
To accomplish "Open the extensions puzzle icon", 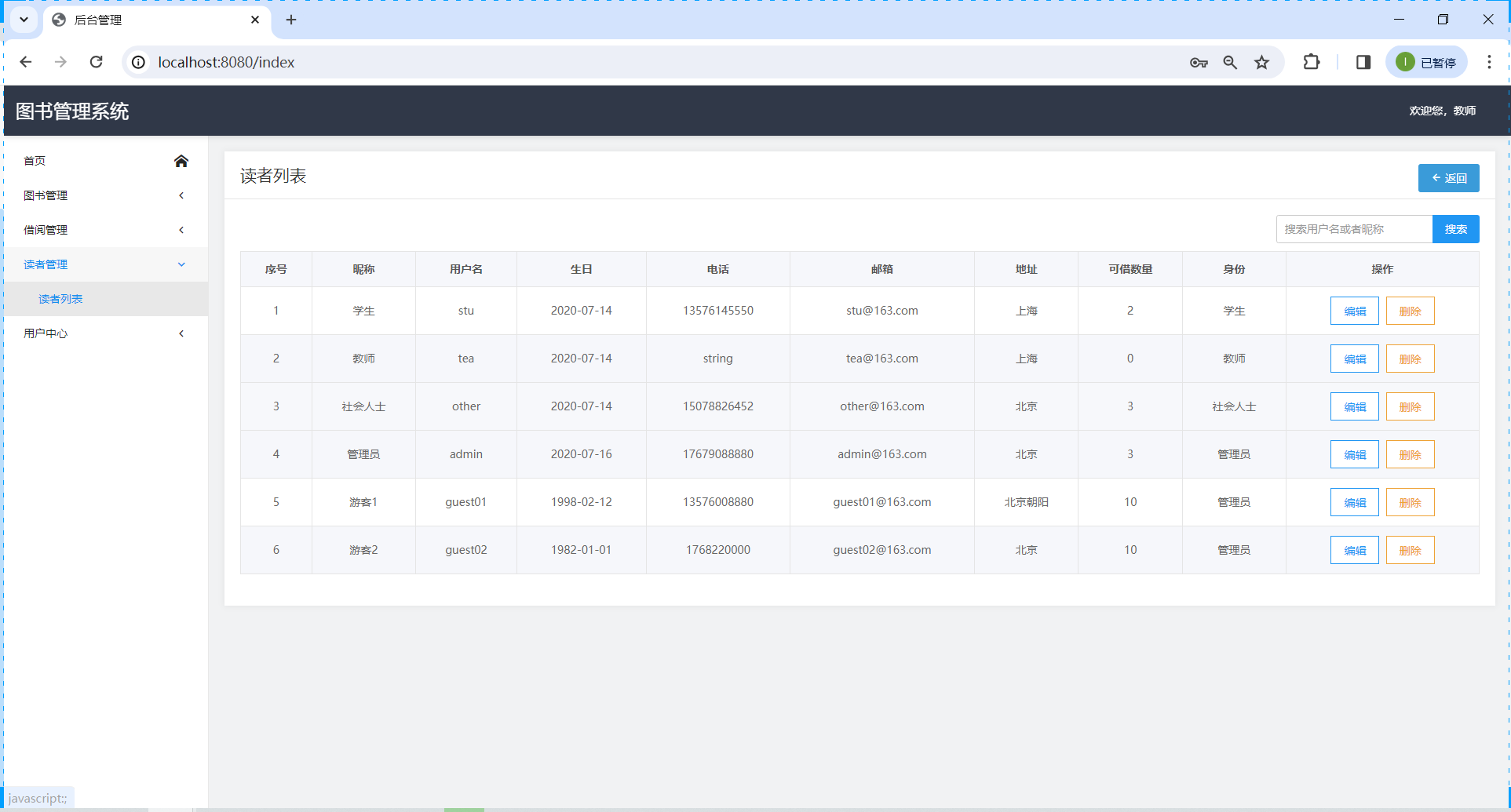I will tap(1312, 62).
